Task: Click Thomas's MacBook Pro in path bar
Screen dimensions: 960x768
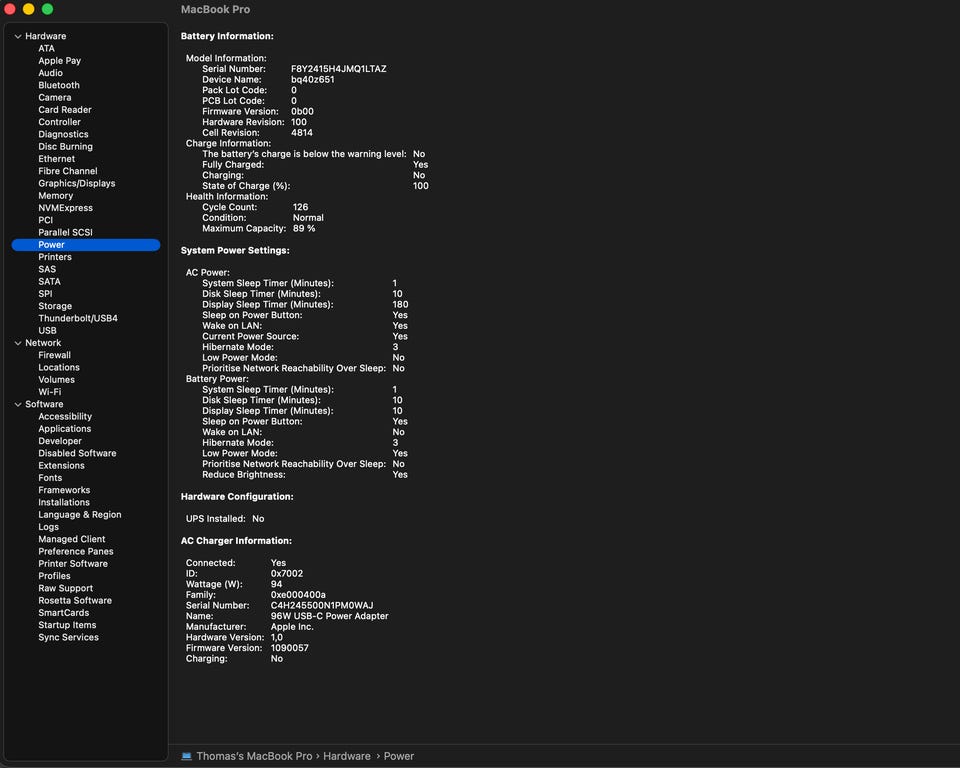Action: pos(254,756)
